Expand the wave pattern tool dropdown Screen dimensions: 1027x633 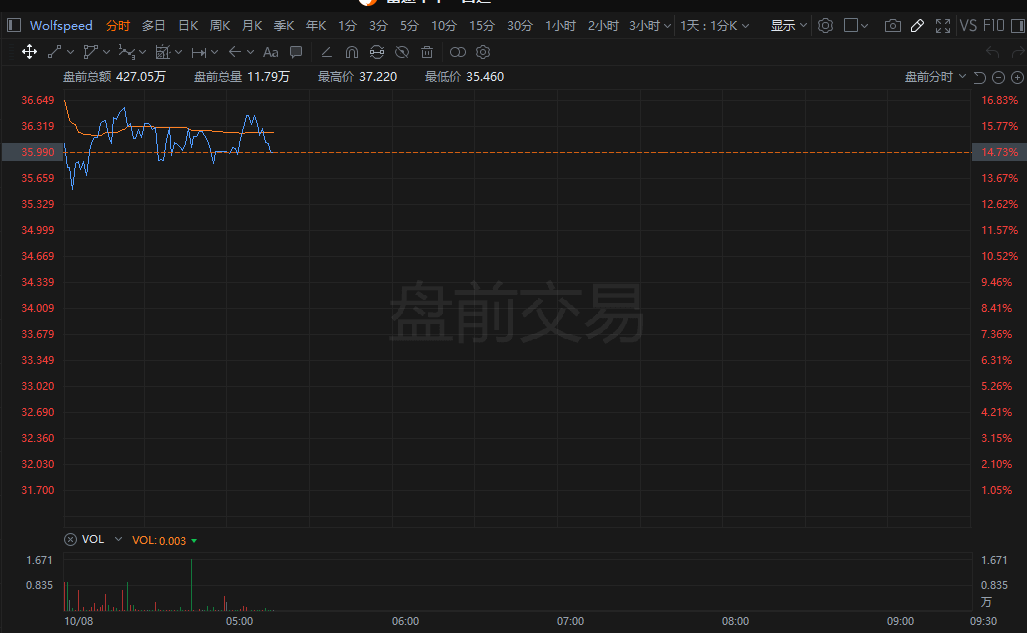[143, 52]
